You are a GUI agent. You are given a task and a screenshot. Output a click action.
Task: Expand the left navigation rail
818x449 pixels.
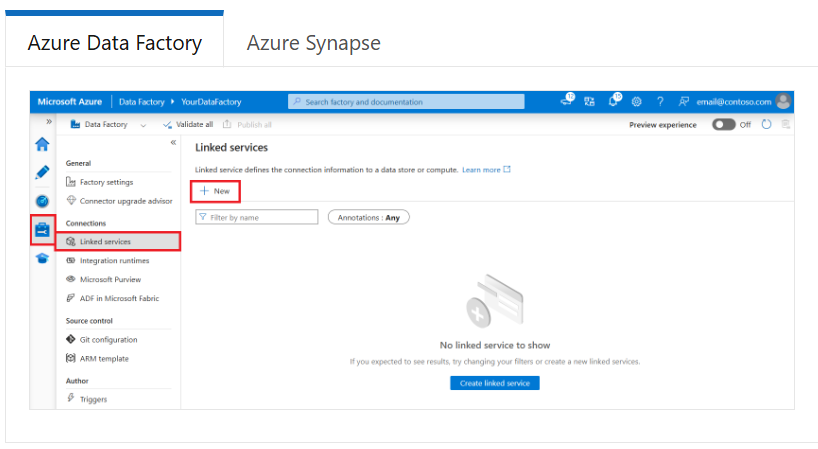click(49, 122)
